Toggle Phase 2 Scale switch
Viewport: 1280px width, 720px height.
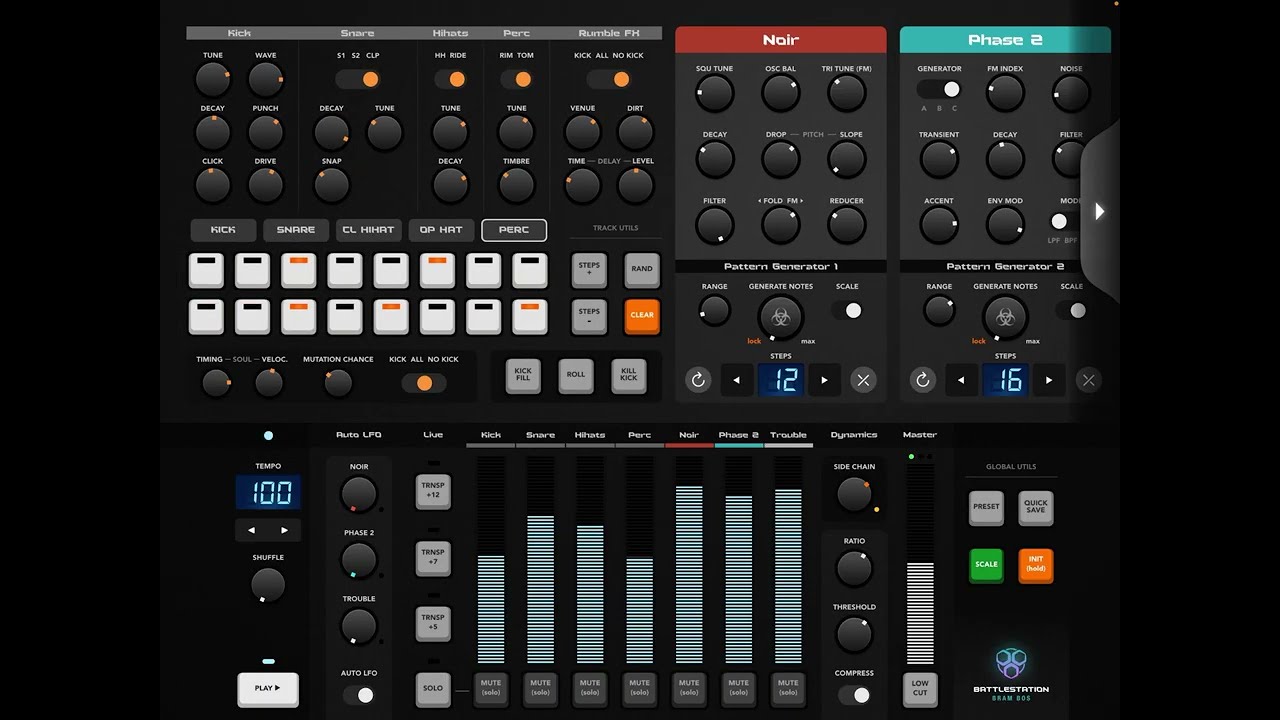[x=1072, y=311]
